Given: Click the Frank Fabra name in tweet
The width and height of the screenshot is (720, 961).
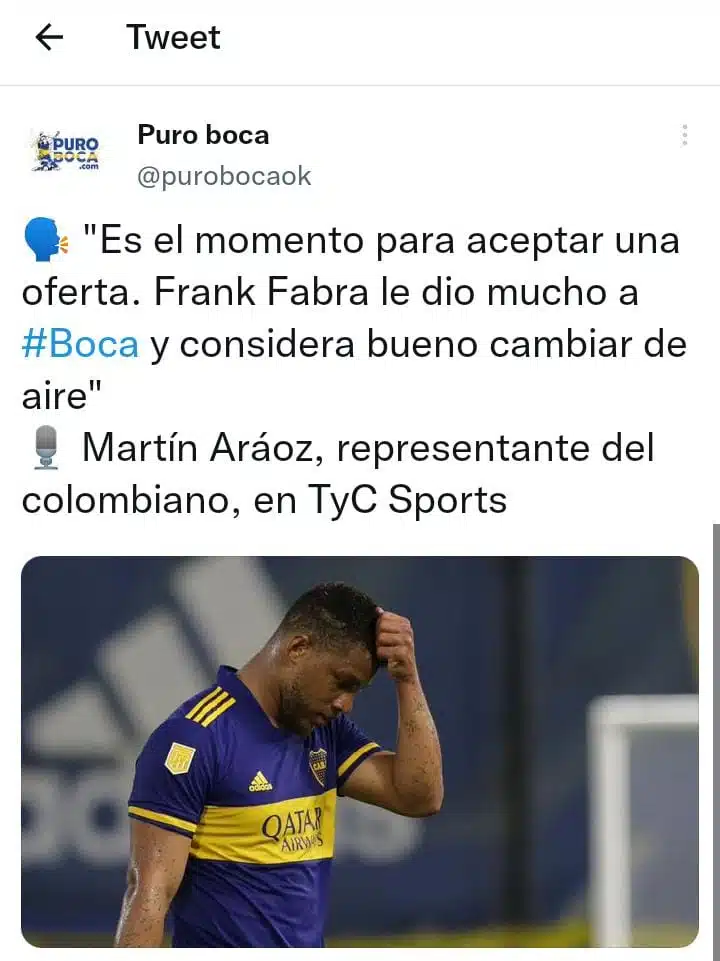Looking at the screenshot, I should coord(261,292).
